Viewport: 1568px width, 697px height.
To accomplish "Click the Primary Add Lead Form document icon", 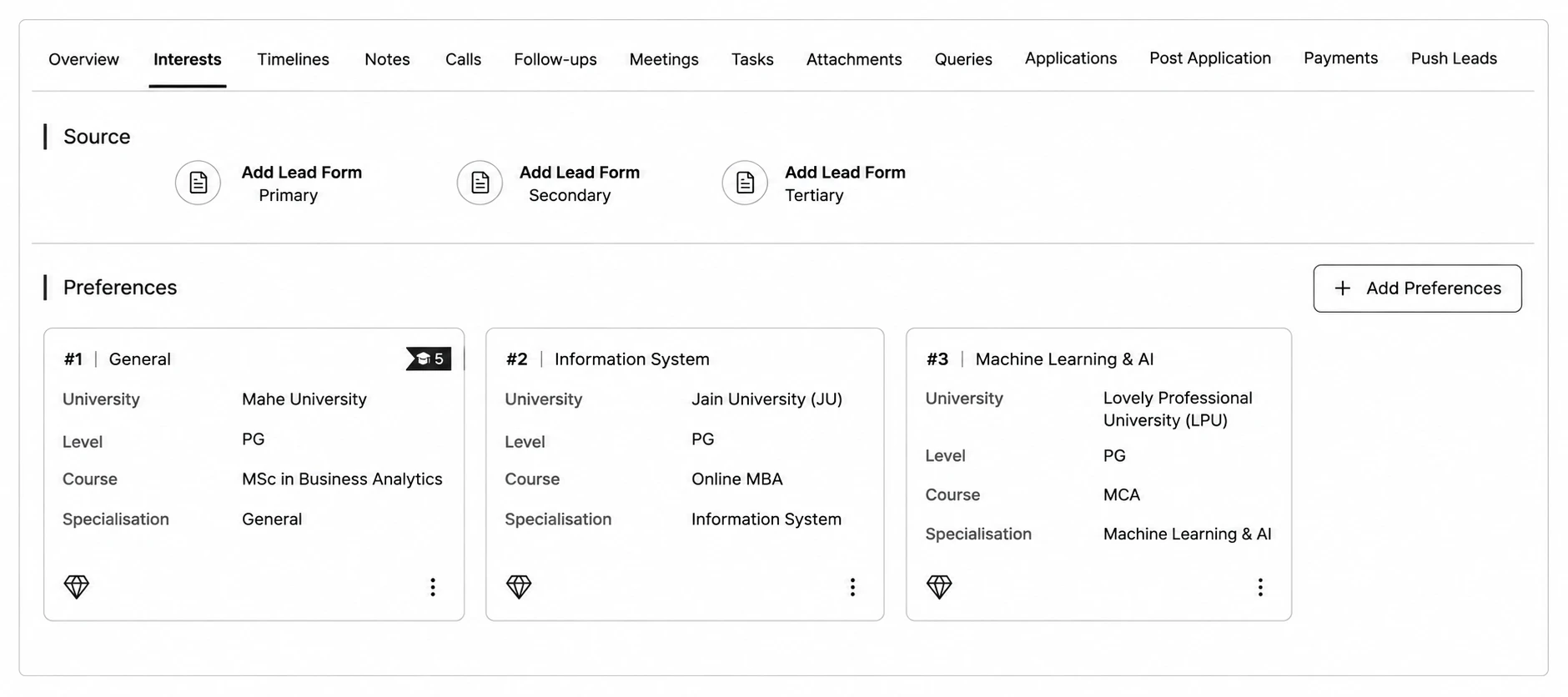I will tap(198, 183).
